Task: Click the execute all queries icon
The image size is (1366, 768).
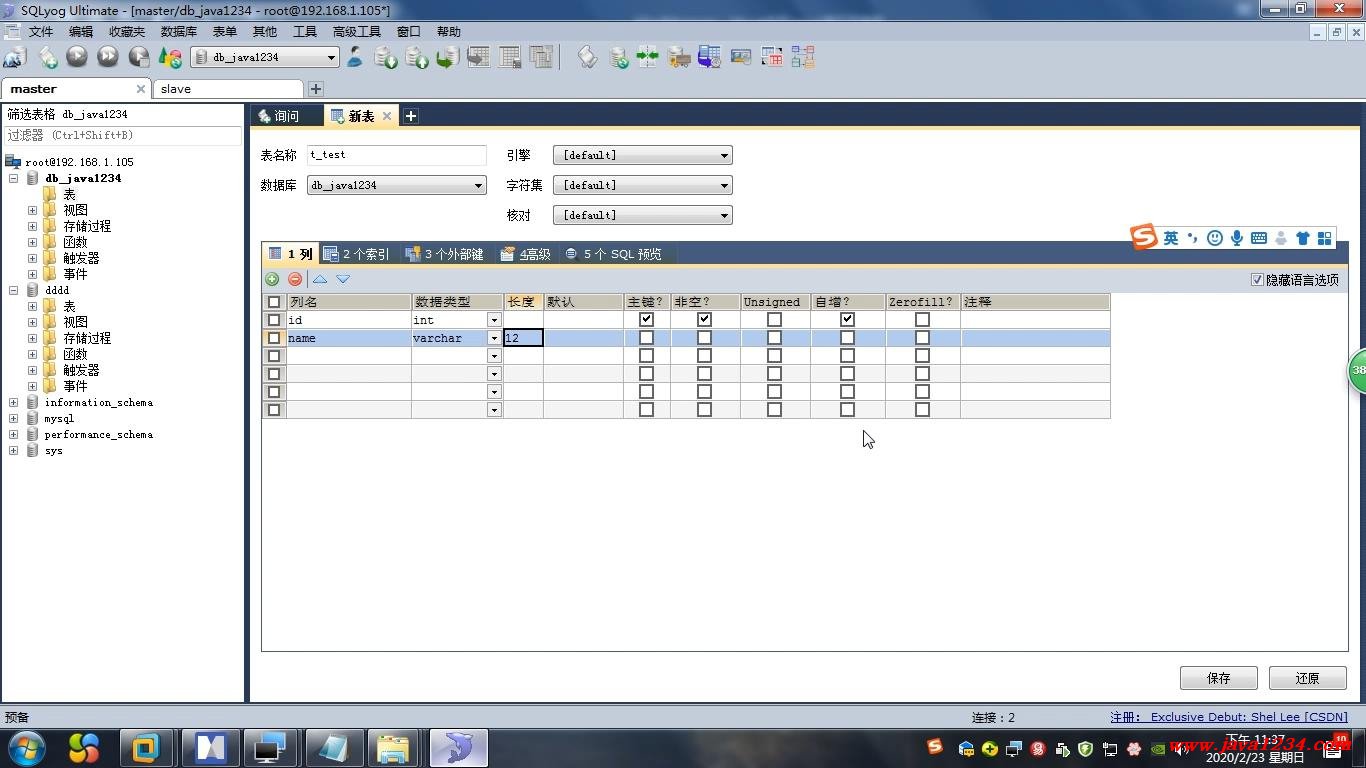Action: point(108,57)
